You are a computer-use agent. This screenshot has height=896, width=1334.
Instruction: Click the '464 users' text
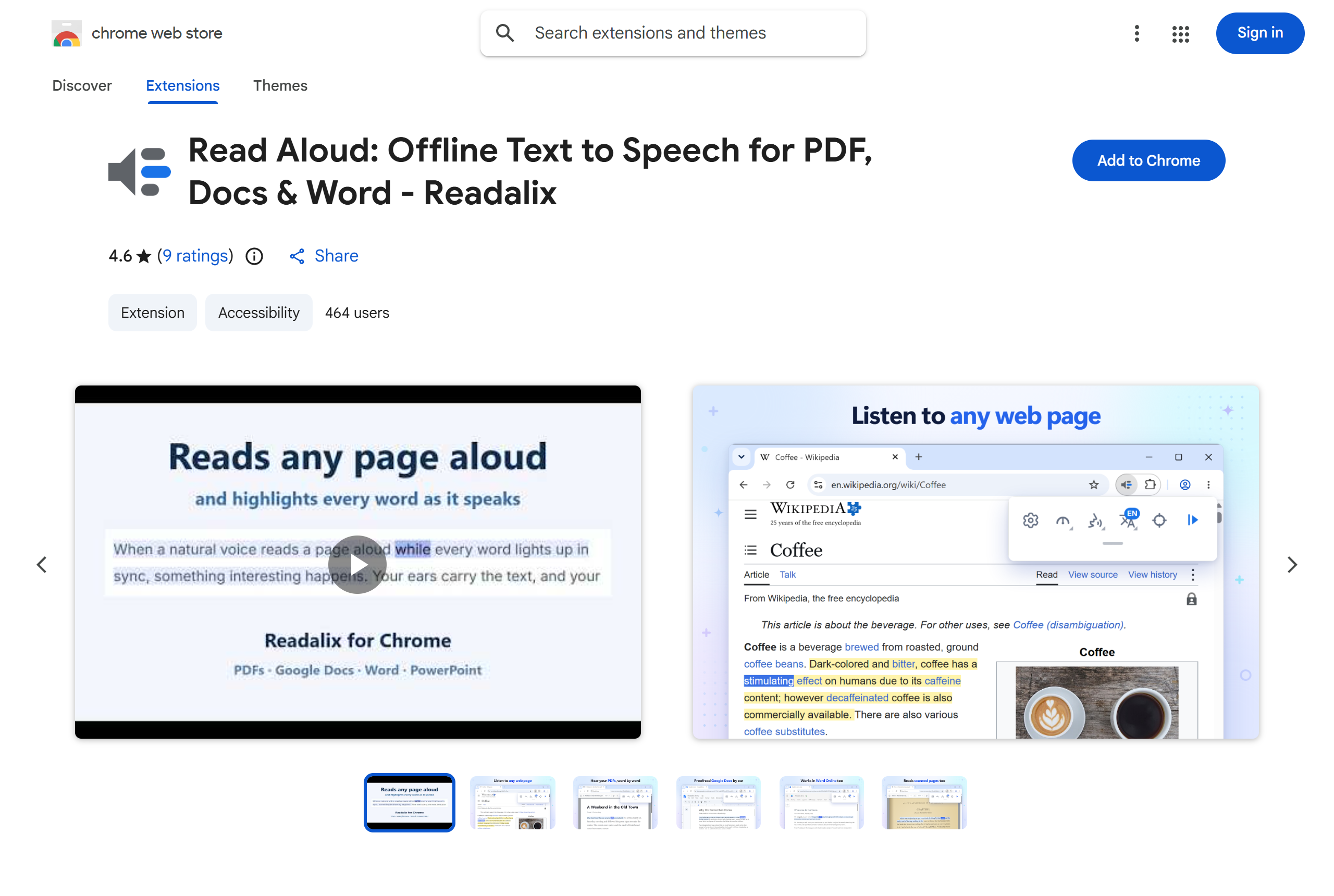tap(356, 313)
